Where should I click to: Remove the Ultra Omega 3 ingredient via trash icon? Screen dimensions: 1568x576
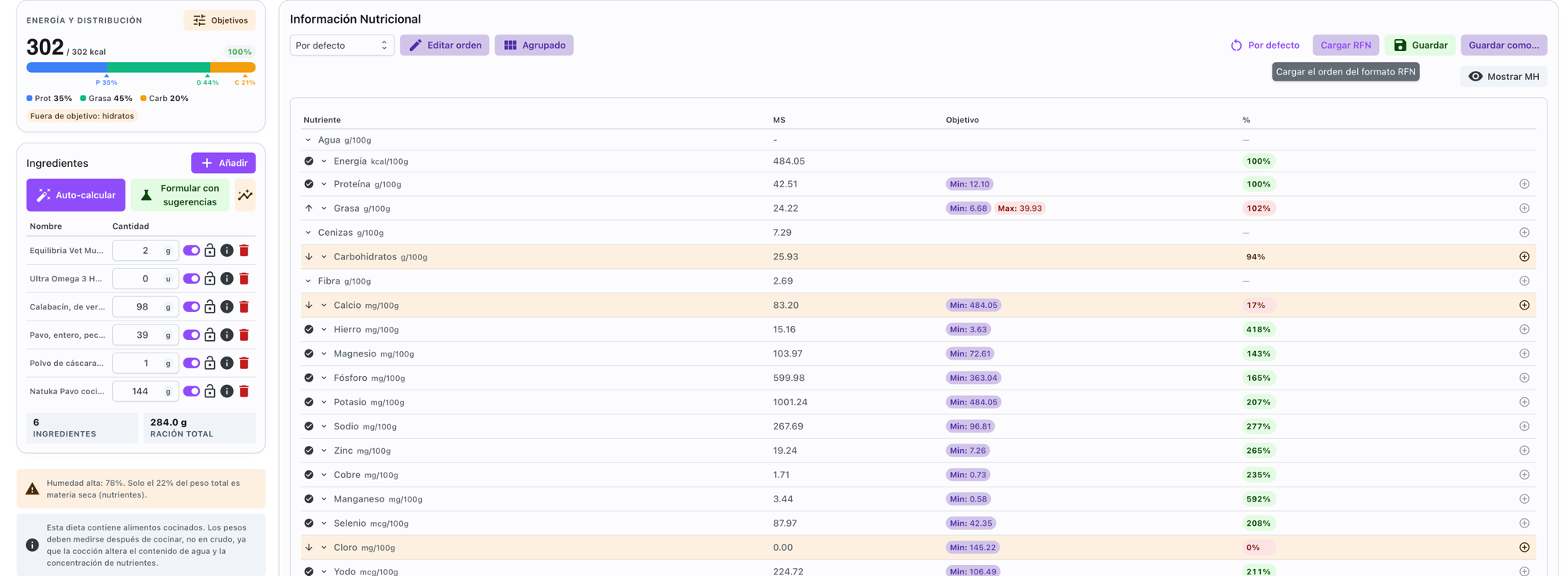(244, 279)
